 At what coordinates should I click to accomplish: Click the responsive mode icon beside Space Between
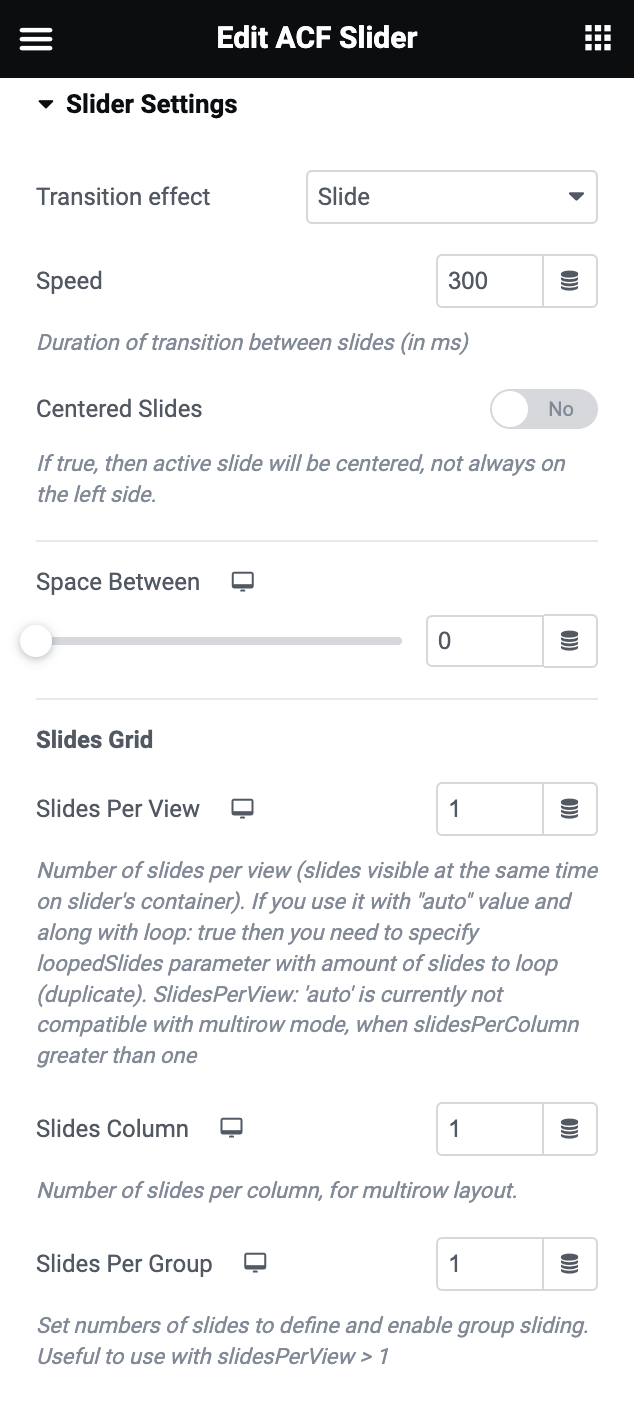[x=242, y=580]
